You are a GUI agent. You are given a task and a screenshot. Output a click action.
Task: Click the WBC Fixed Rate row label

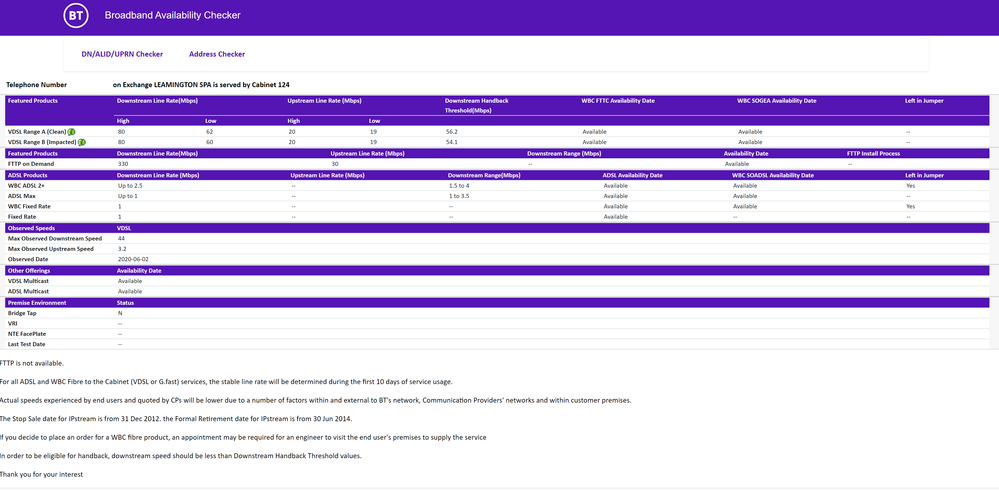29,207
